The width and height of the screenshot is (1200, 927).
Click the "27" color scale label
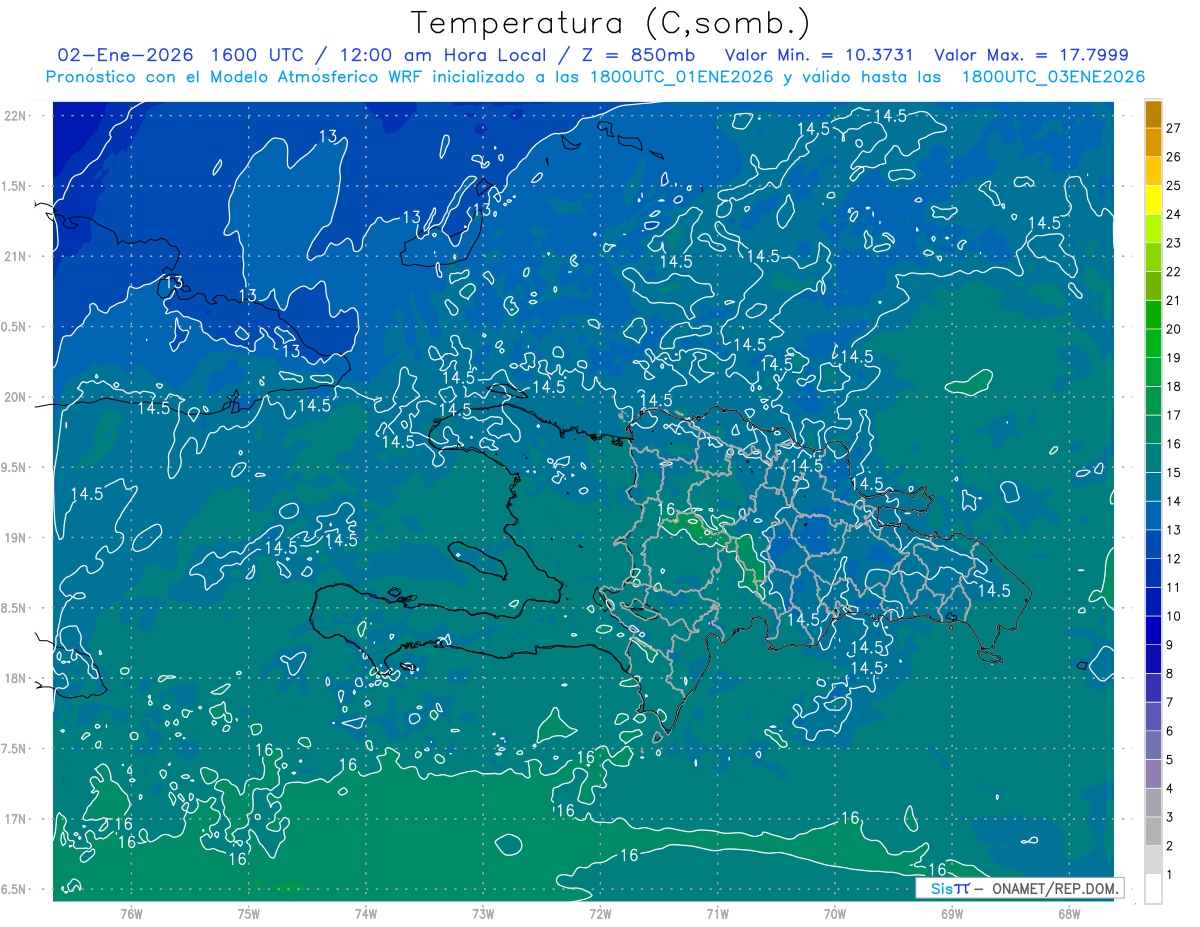(1174, 128)
